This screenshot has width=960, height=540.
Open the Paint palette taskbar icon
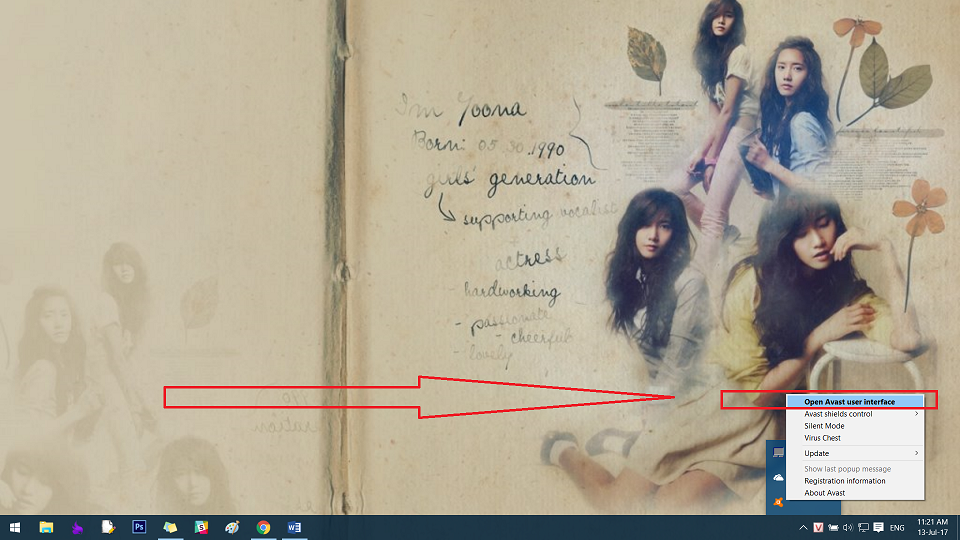(x=232, y=527)
